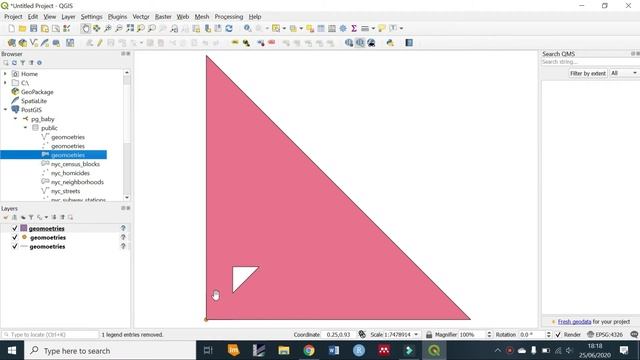This screenshot has height=360, width=640.
Task: Open a project with the yellow folder icon
Action: (22, 28)
